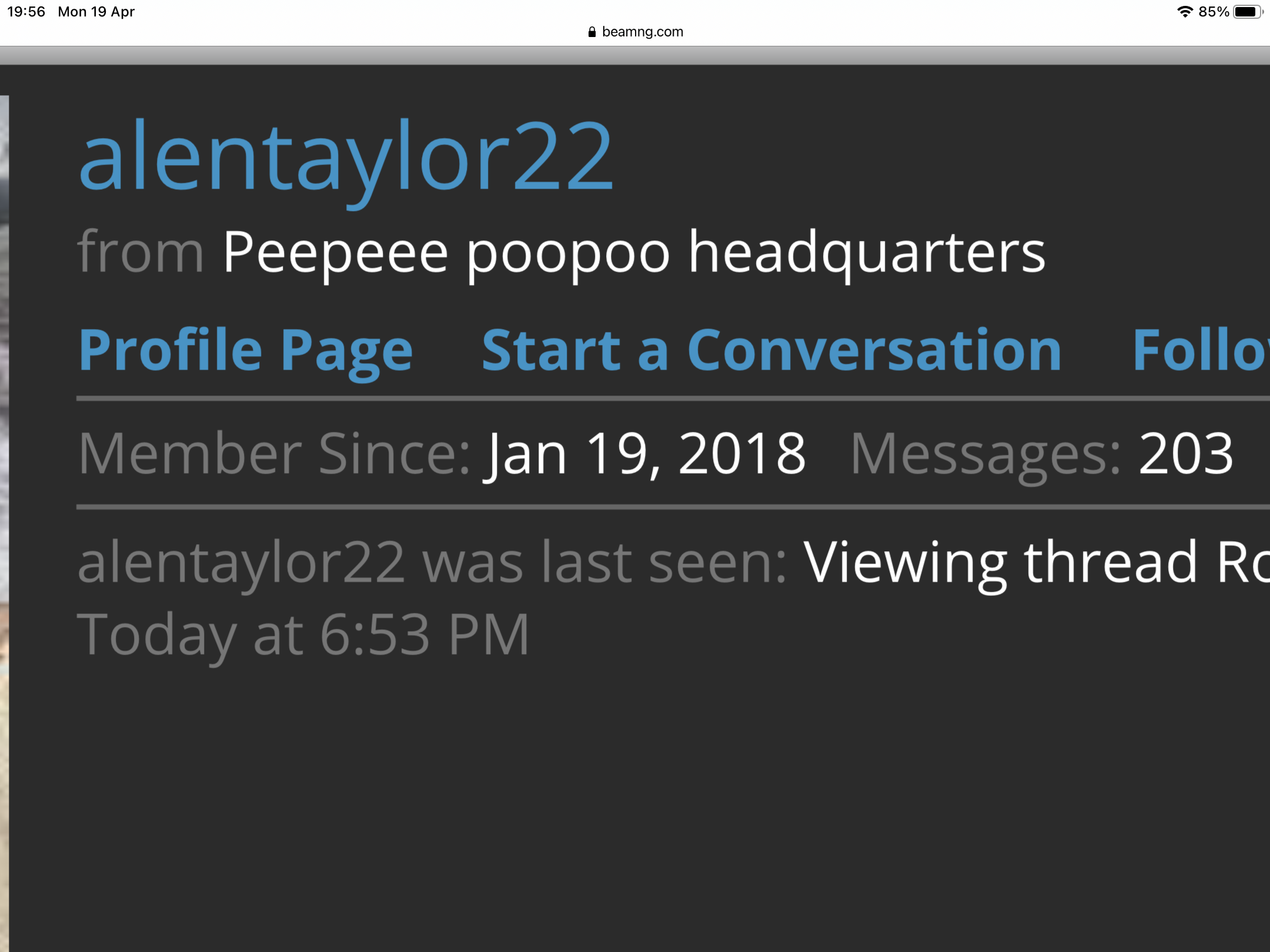Tap the Mon 19 Apr date

96,12
